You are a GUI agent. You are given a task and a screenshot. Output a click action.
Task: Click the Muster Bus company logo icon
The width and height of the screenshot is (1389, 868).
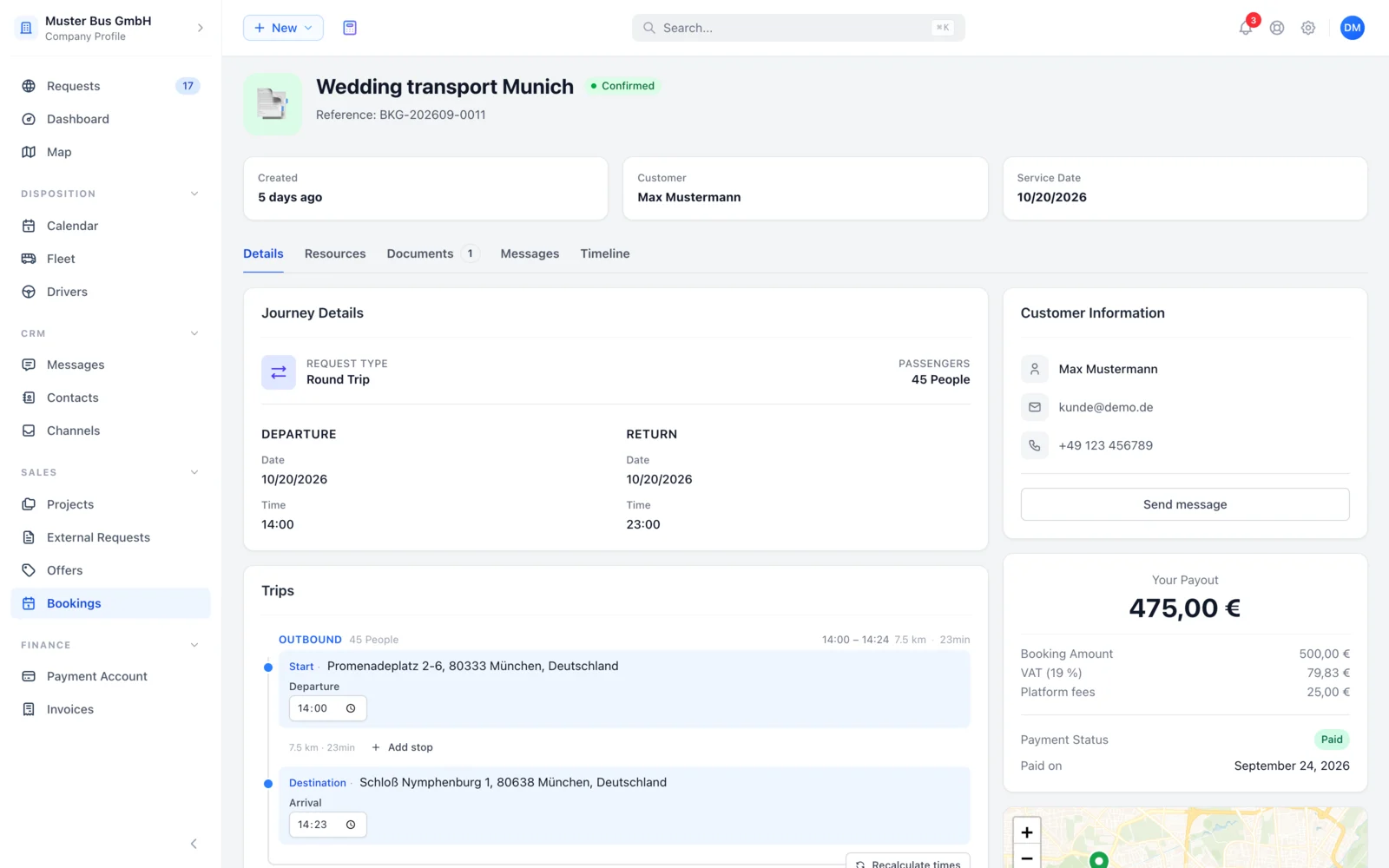click(x=26, y=28)
